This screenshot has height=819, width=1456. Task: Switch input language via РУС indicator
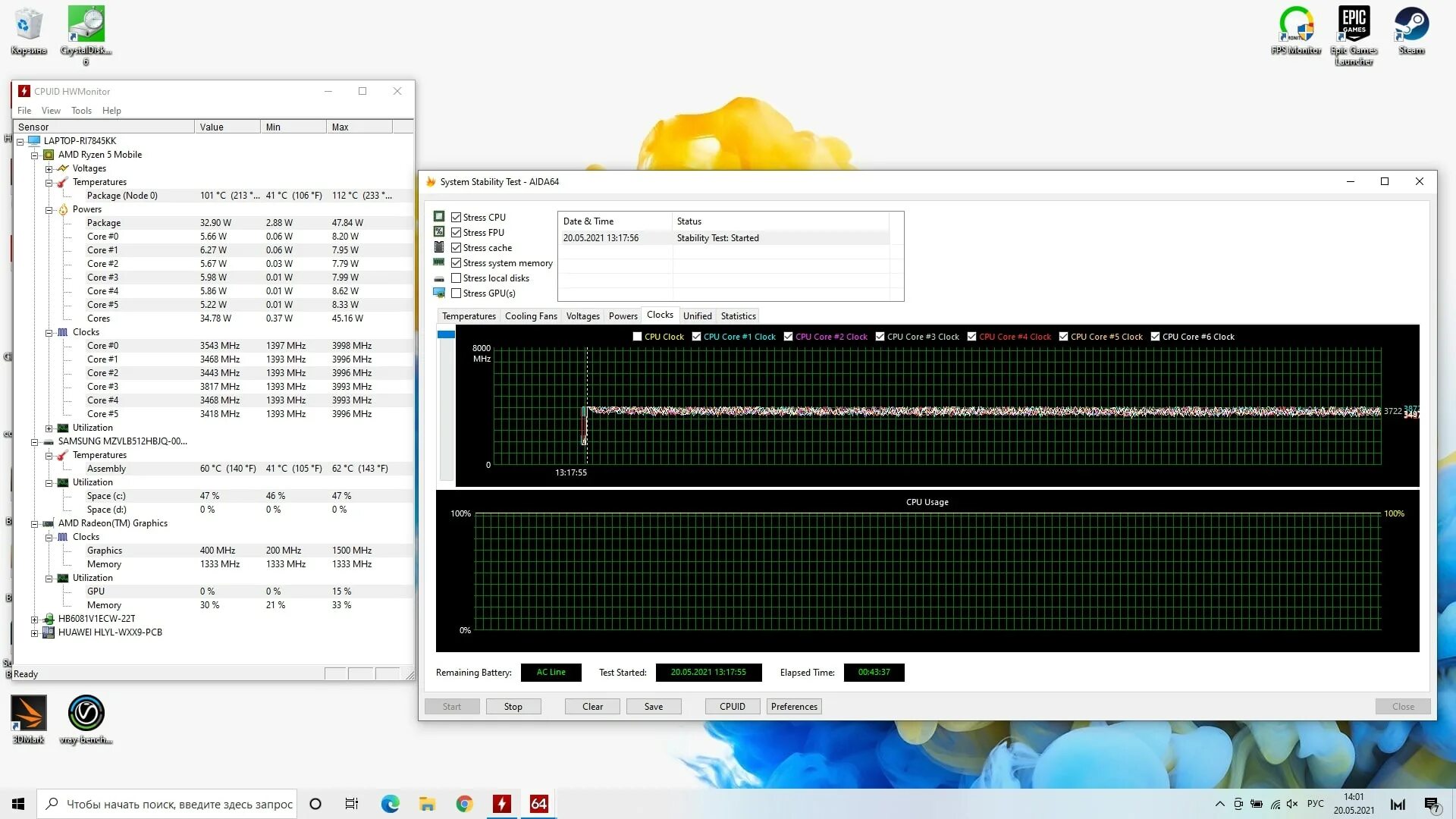[x=1316, y=804]
